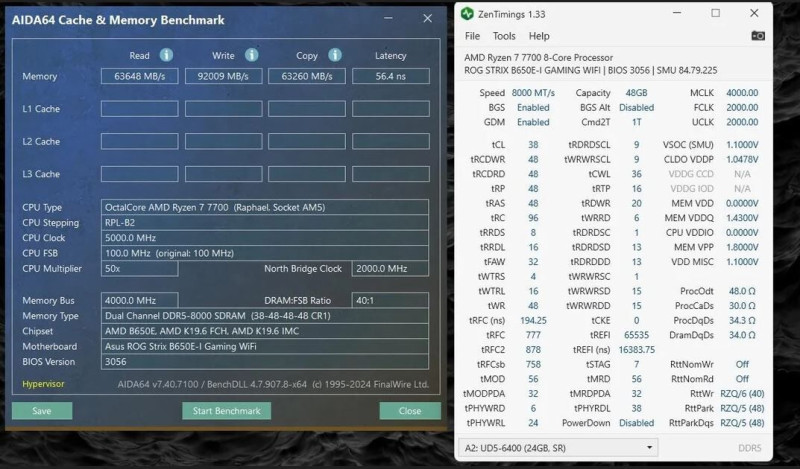Click the BIOS Version field 3056
The width and height of the screenshot is (800, 469).
[265, 361]
